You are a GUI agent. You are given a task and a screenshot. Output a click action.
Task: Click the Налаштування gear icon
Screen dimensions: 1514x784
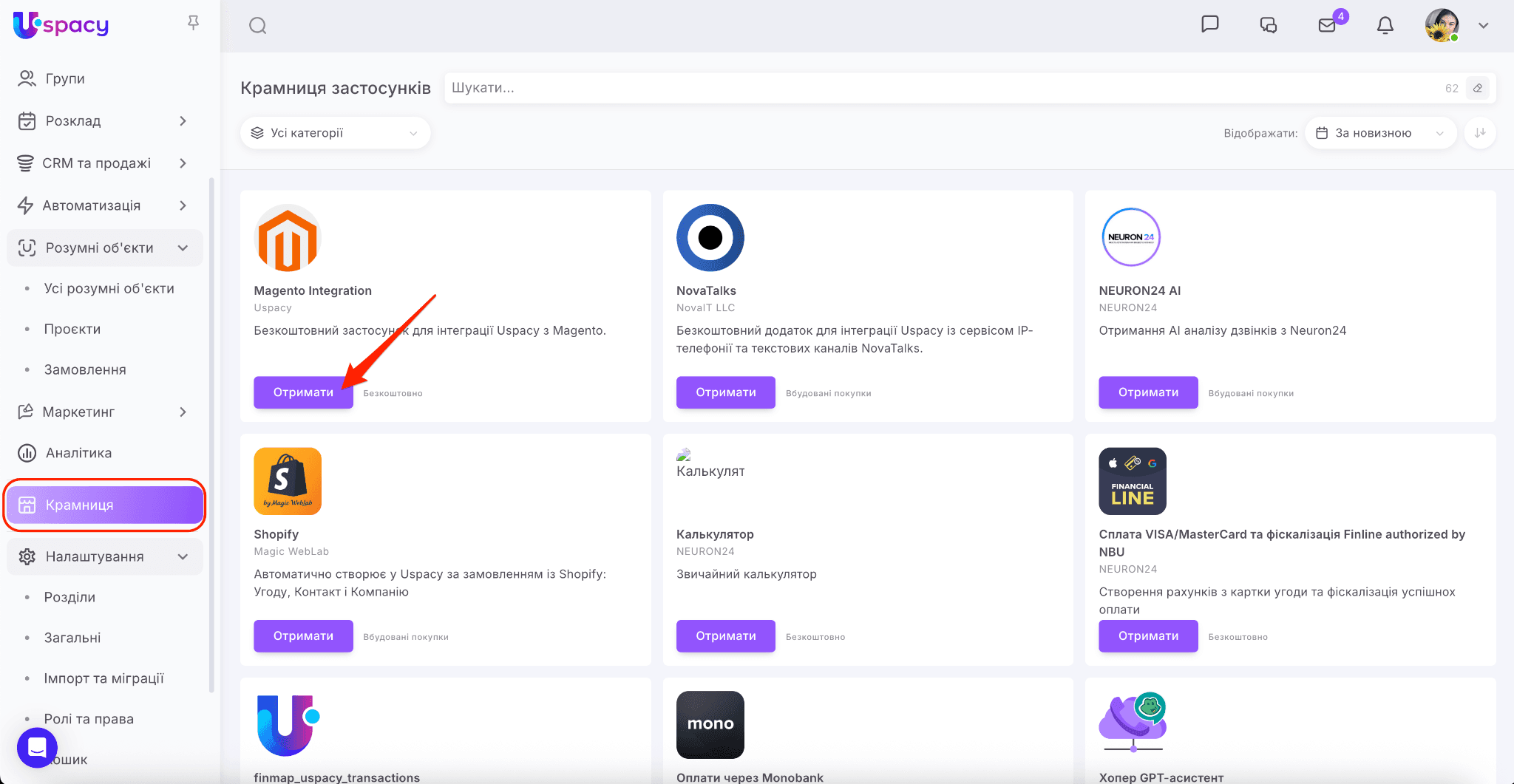pos(27,556)
